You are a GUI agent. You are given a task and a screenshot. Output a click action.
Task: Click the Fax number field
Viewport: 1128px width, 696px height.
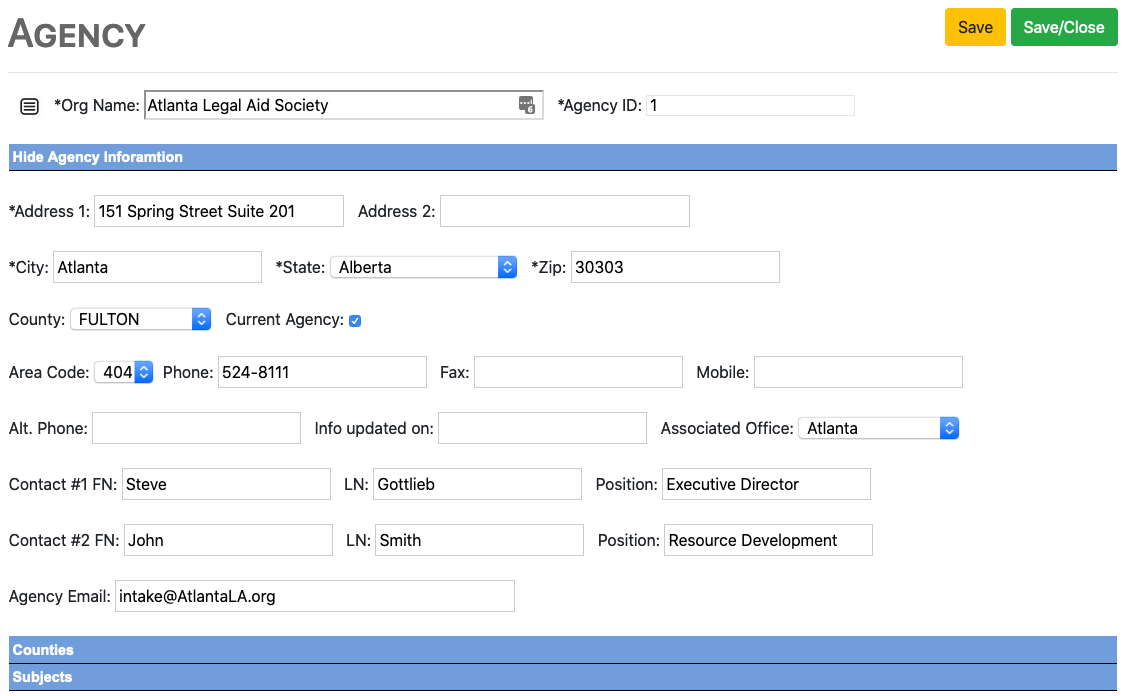pyautogui.click(x=578, y=372)
